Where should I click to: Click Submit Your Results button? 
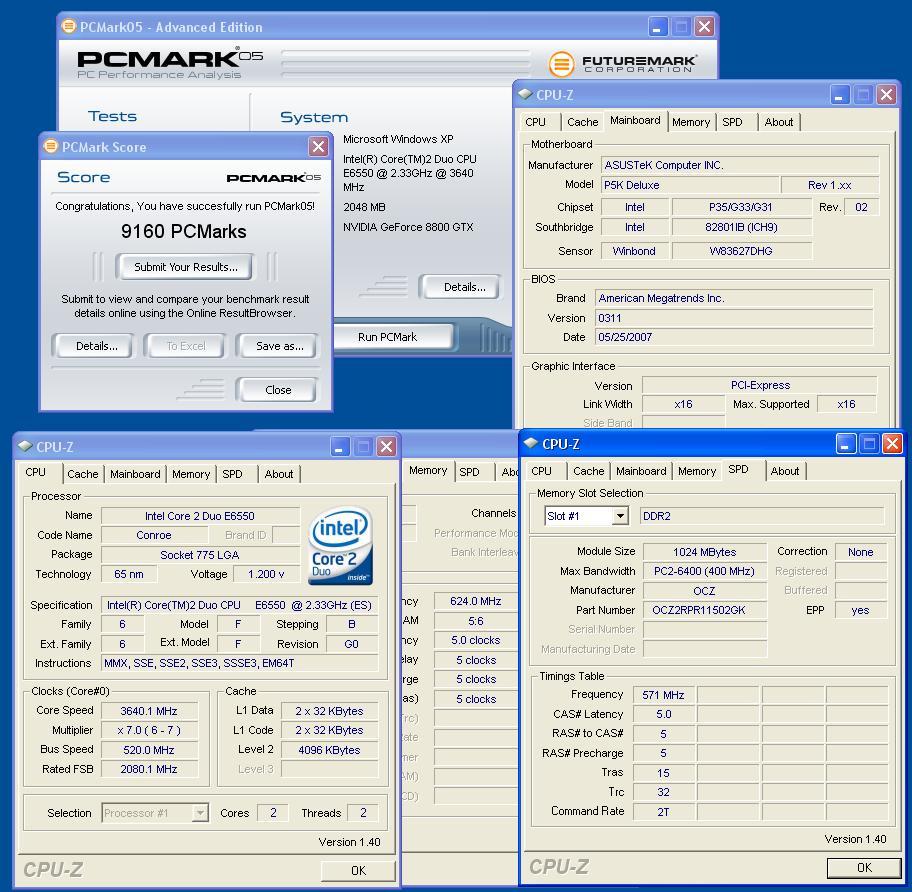point(186,267)
